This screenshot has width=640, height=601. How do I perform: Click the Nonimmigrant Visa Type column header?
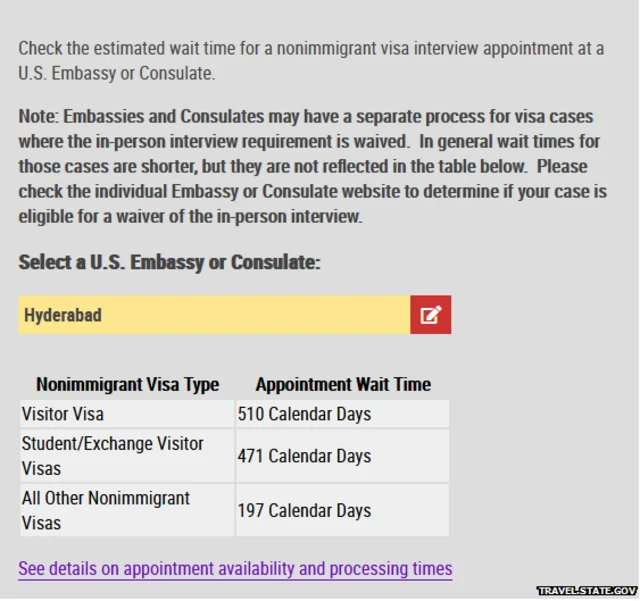(127, 385)
